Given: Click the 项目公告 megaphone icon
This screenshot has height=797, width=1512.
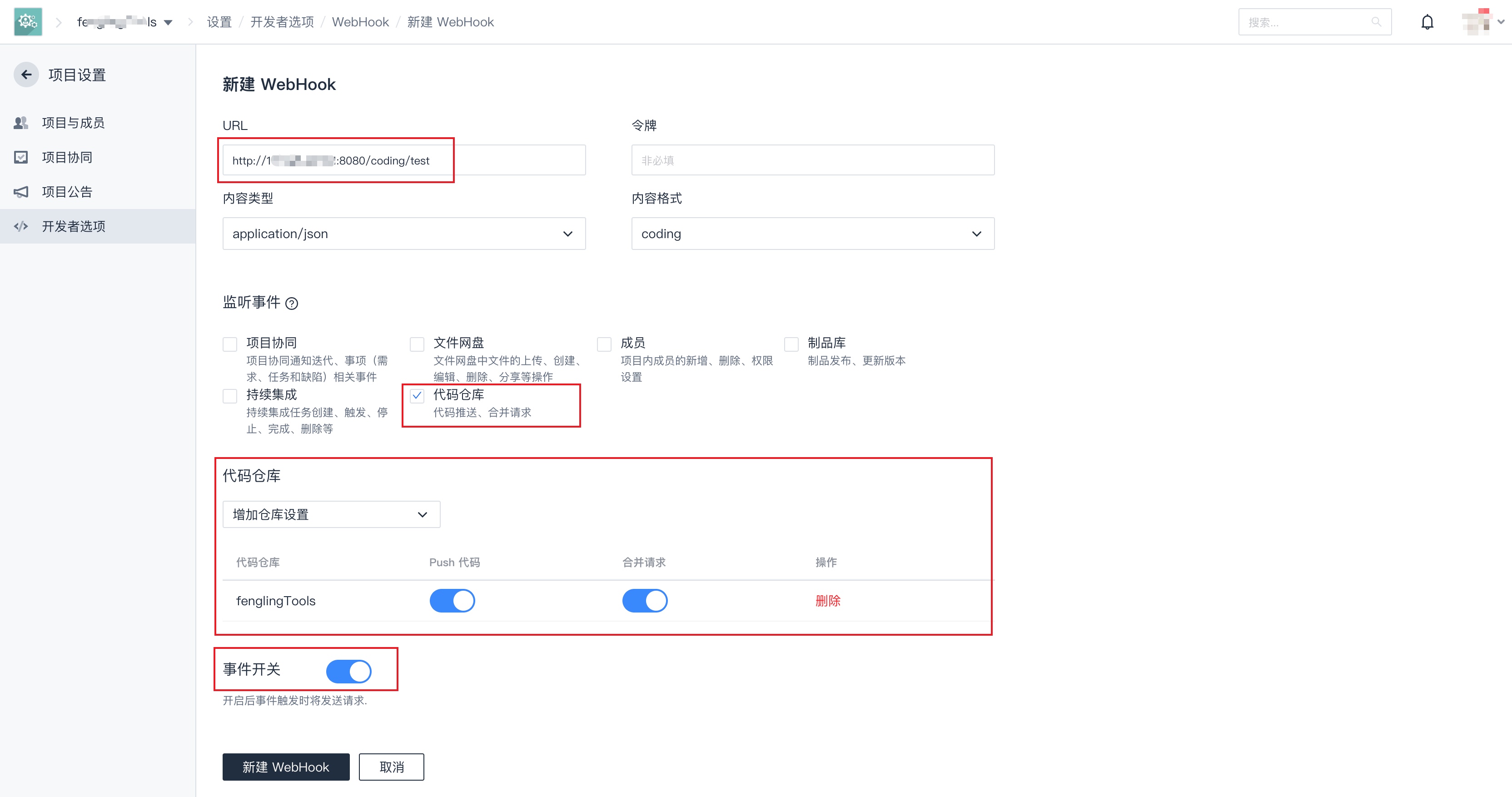Looking at the screenshot, I should [21, 192].
